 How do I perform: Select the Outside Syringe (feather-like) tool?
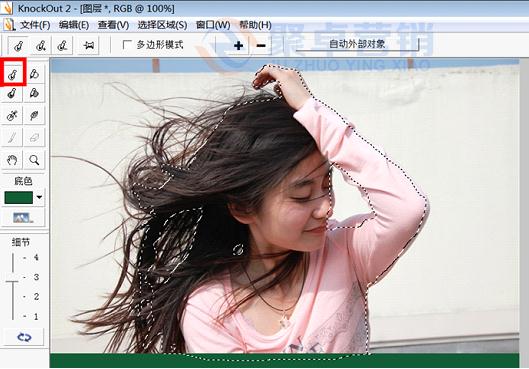tap(34, 115)
